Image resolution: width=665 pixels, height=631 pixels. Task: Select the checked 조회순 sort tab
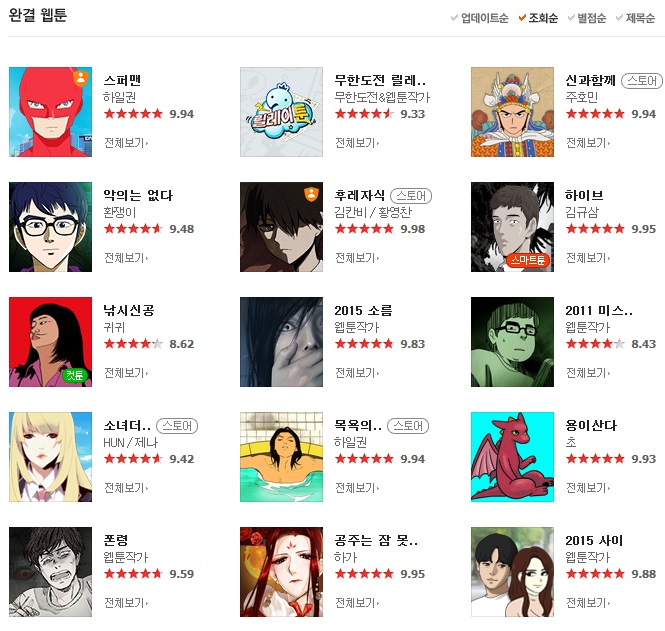pyautogui.click(x=538, y=18)
